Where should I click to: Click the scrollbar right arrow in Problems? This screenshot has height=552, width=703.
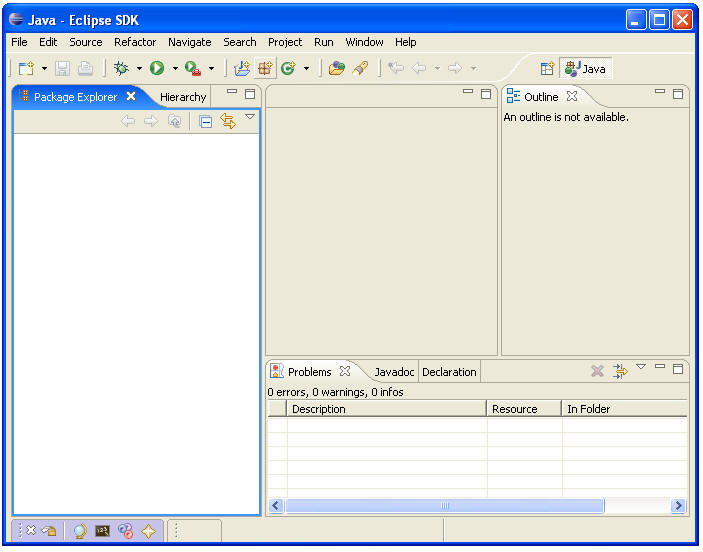[678, 506]
